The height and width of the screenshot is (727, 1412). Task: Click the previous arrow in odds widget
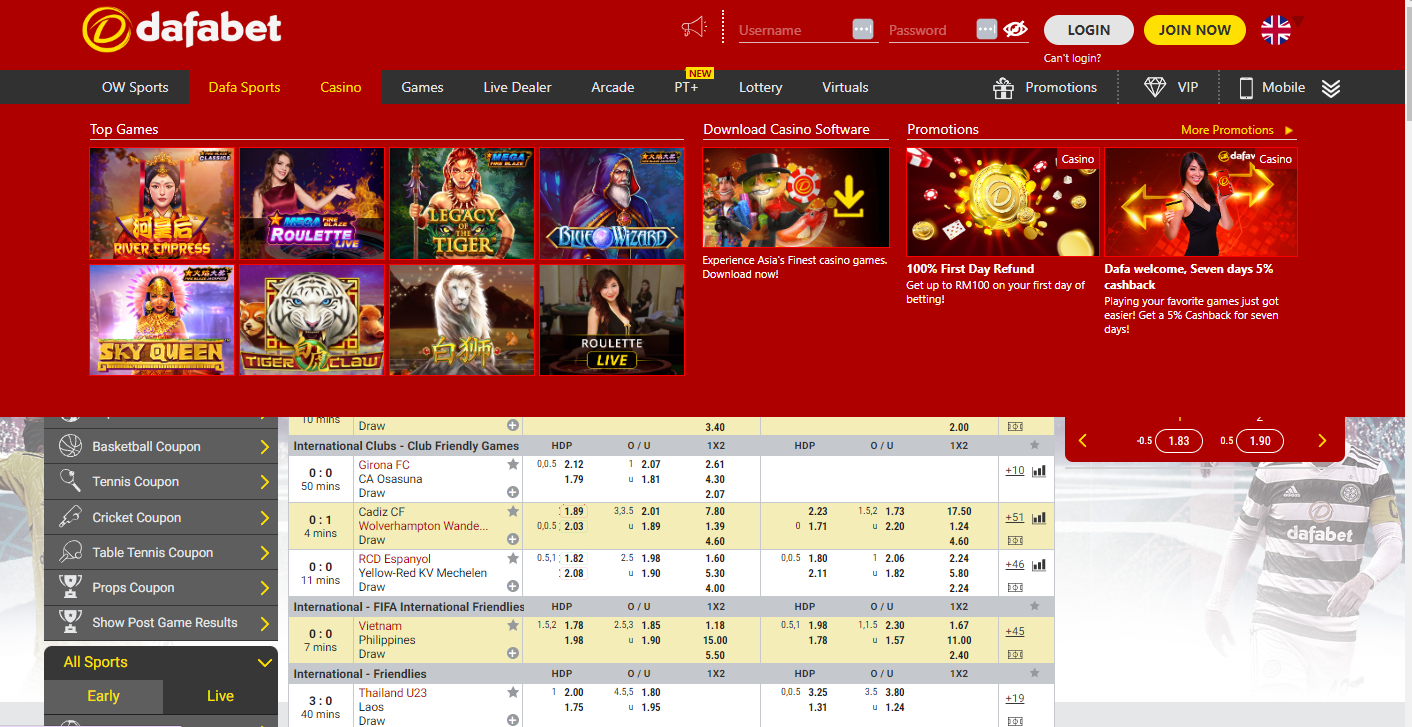[1083, 441]
